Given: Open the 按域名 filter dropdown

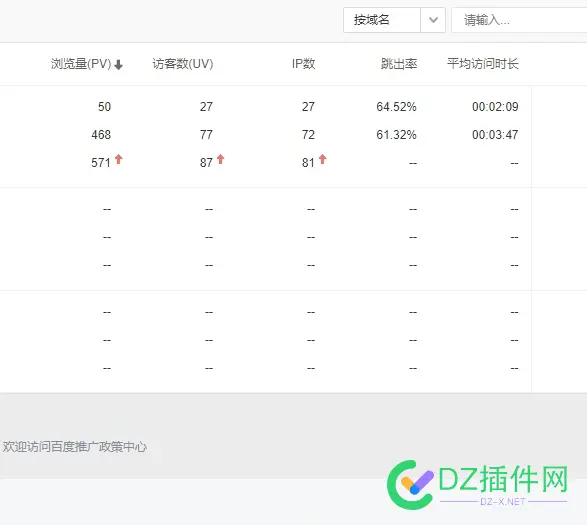Looking at the screenshot, I should (x=394, y=20).
